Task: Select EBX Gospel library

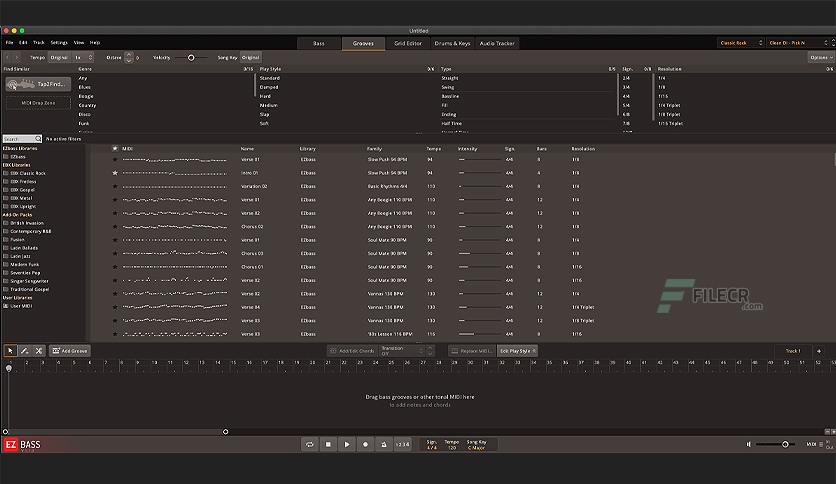Action: (x=20, y=190)
